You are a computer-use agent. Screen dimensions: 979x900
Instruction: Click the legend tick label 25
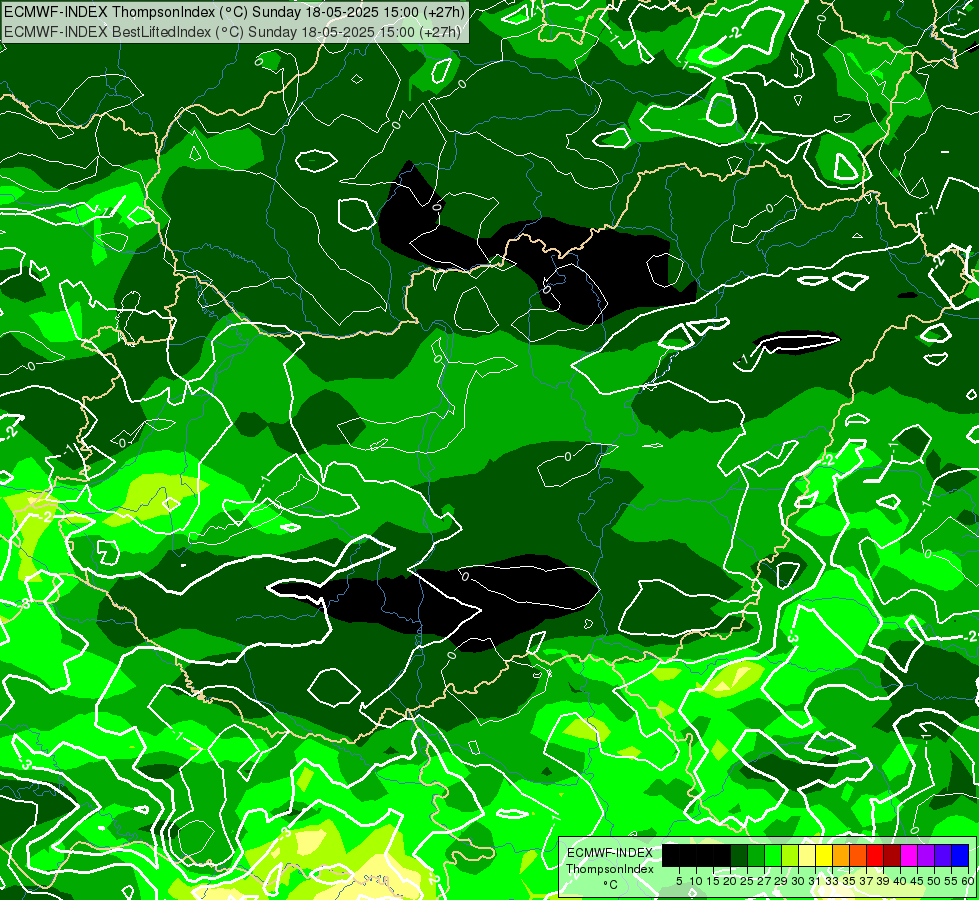pyautogui.click(x=747, y=881)
